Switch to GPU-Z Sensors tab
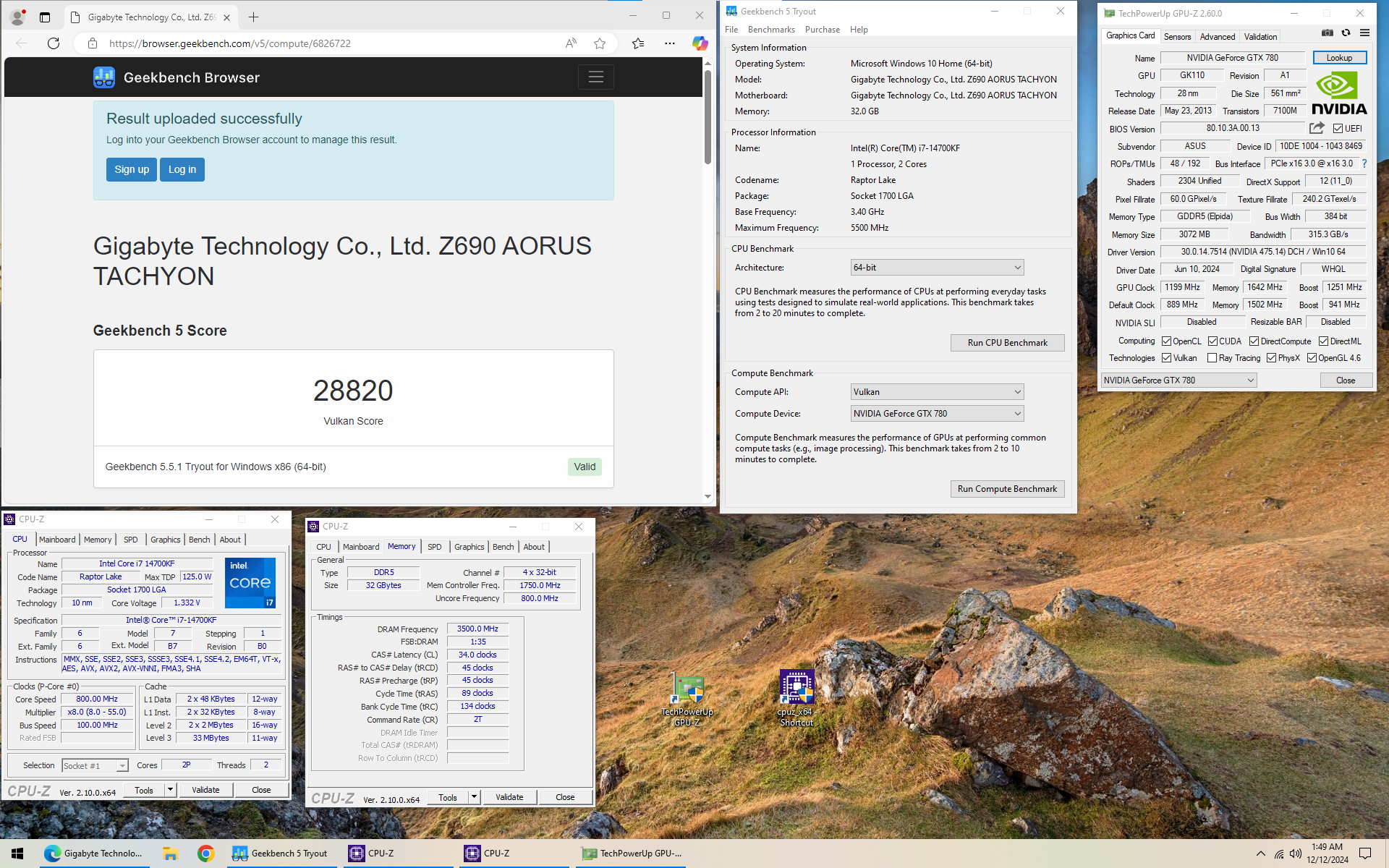Image resolution: width=1389 pixels, height=868 pixels. (x=1177, y=37)
